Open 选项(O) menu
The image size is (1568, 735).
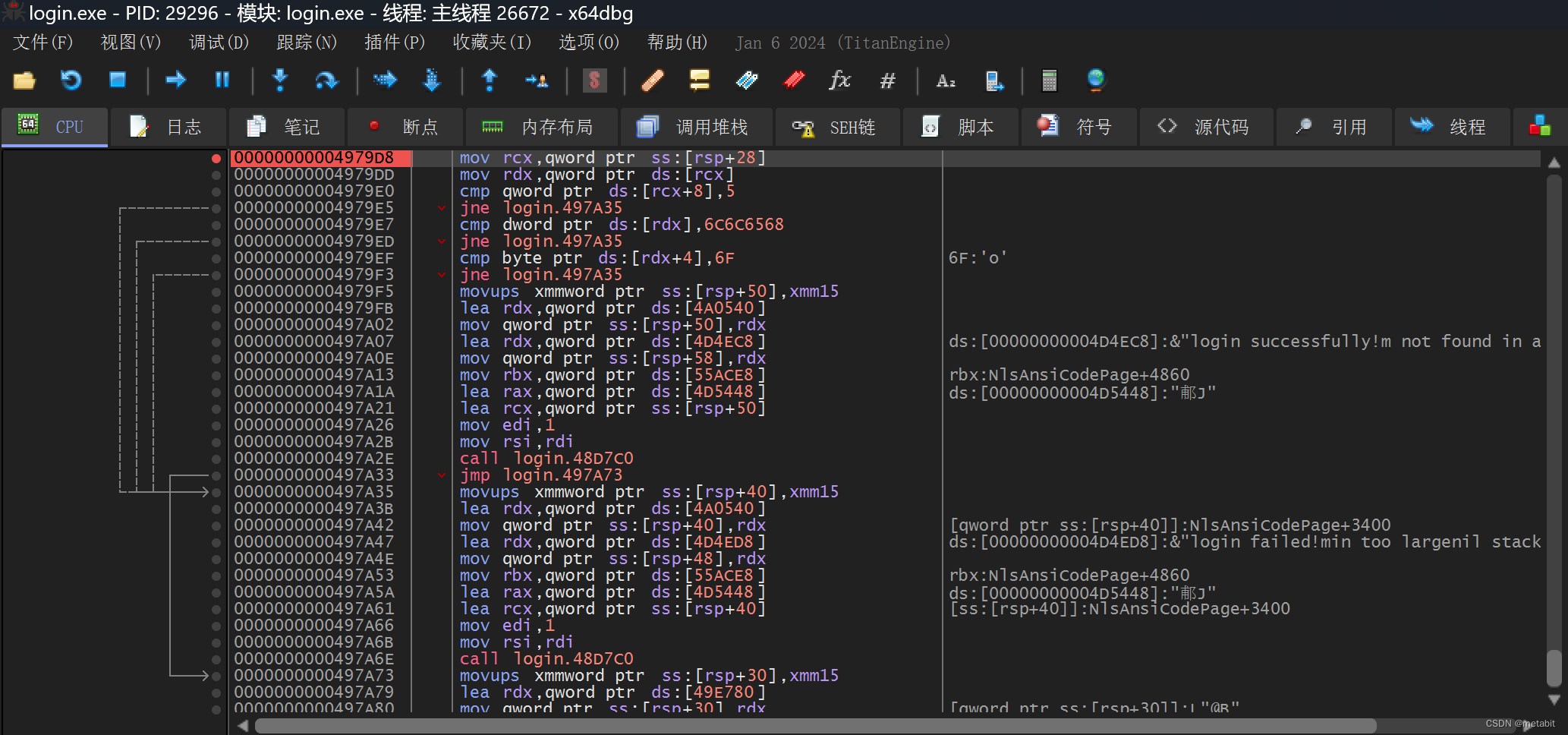(589, 43)
